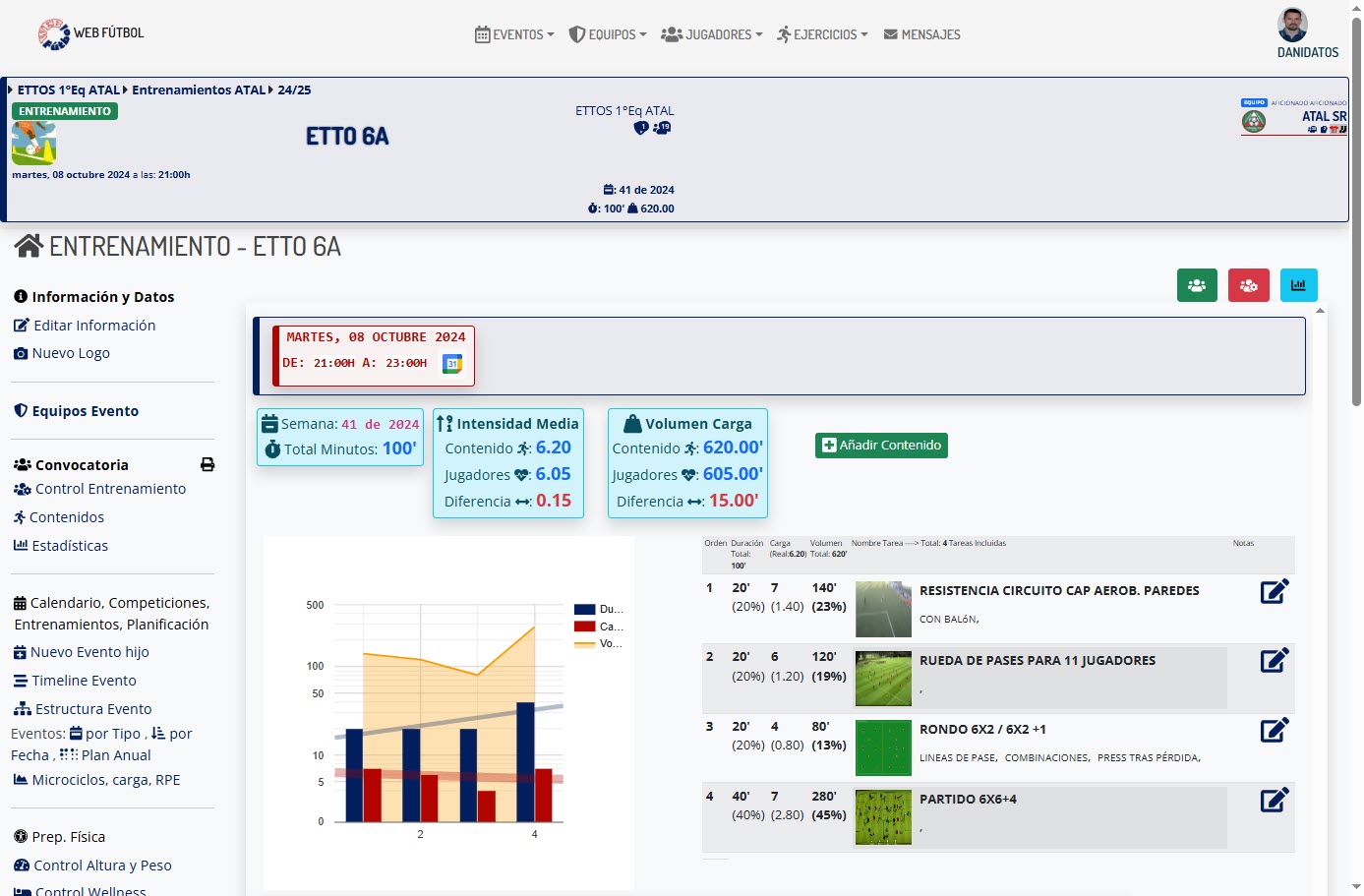Expand the Eventos dropdown menu
The height and width of the screenshot is (896, 1364).
(x=514, y=34)
